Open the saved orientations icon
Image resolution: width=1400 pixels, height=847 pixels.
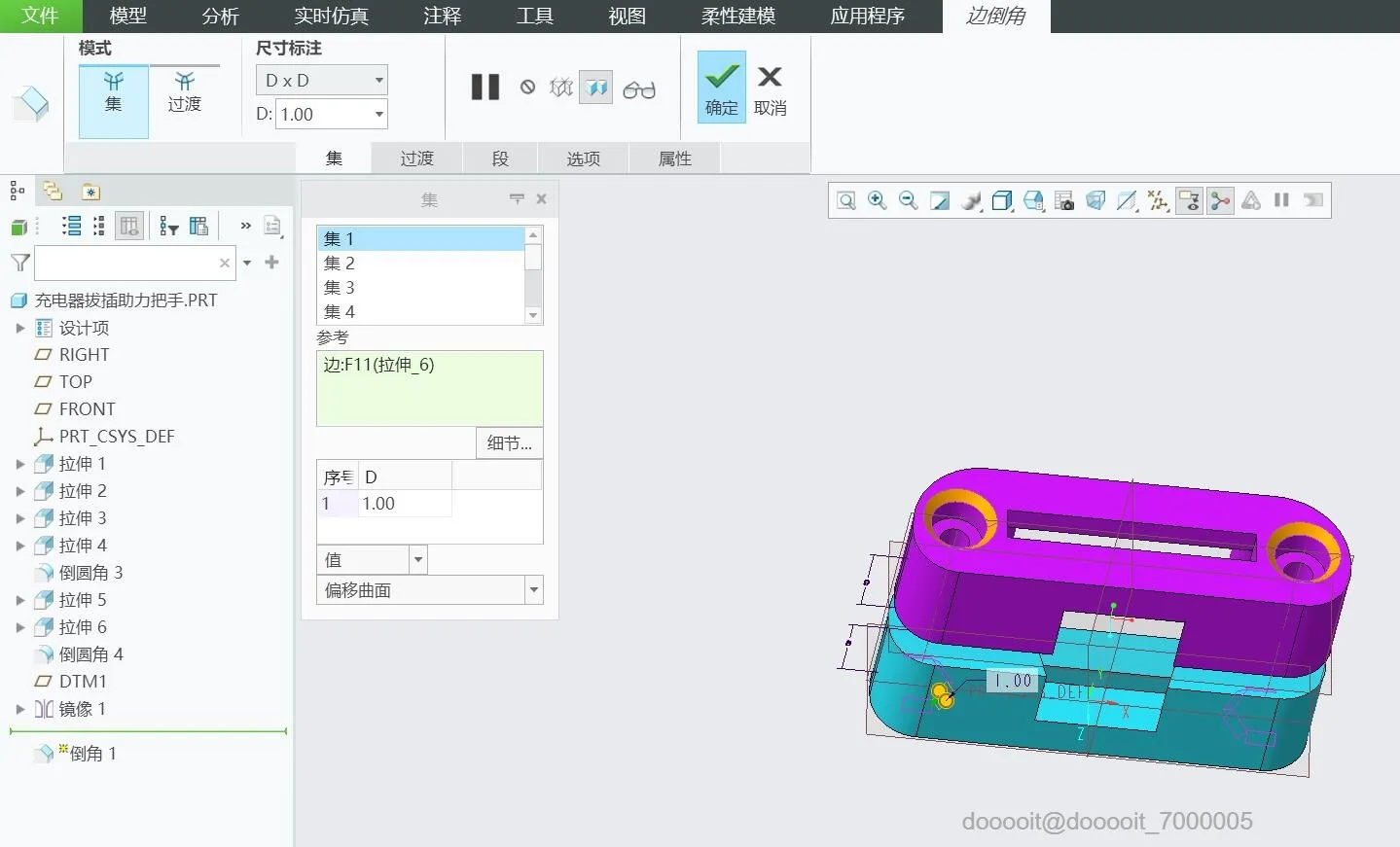click(x=1033, y=200)
